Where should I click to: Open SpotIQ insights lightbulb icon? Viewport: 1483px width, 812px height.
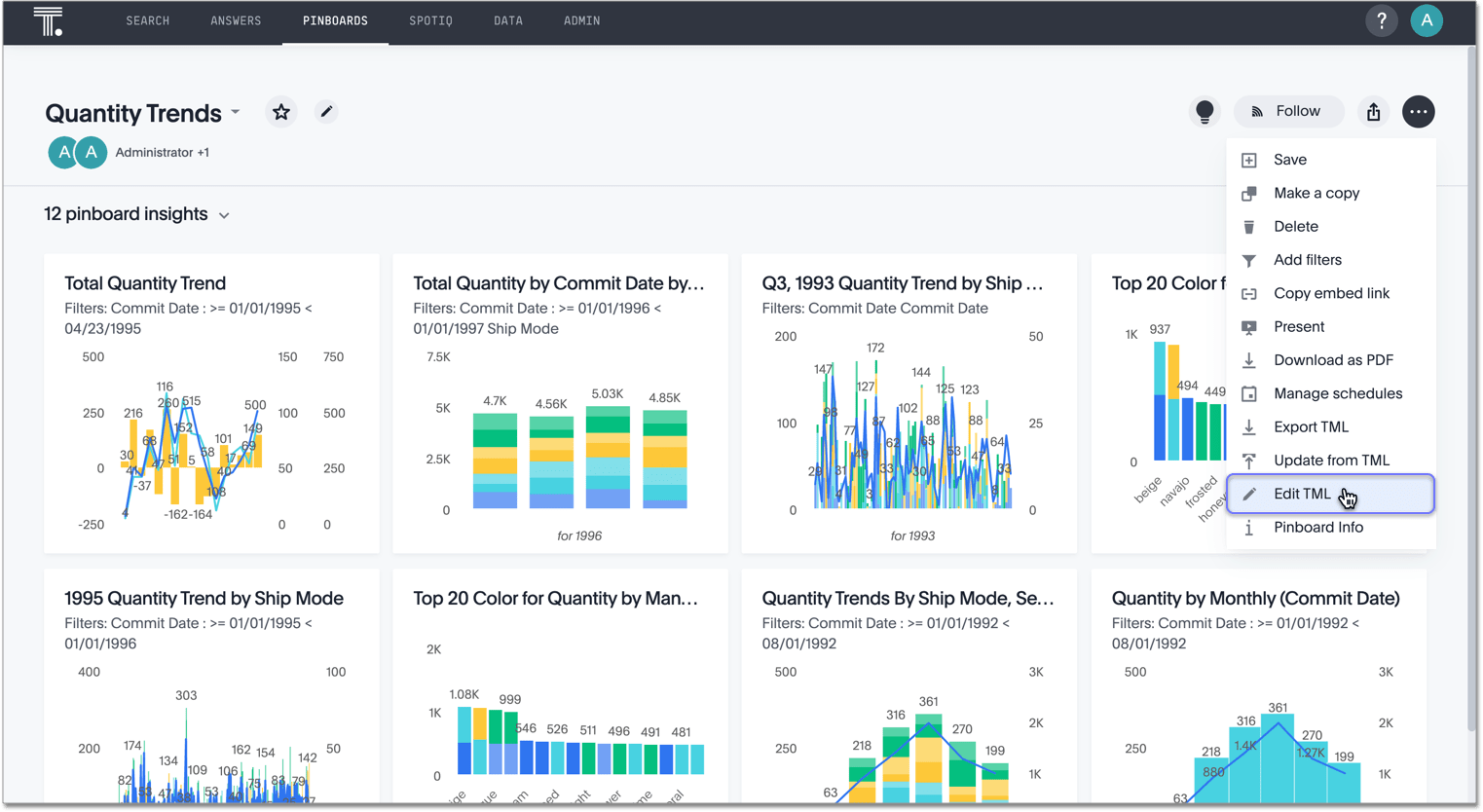[x=1205, y=112]
